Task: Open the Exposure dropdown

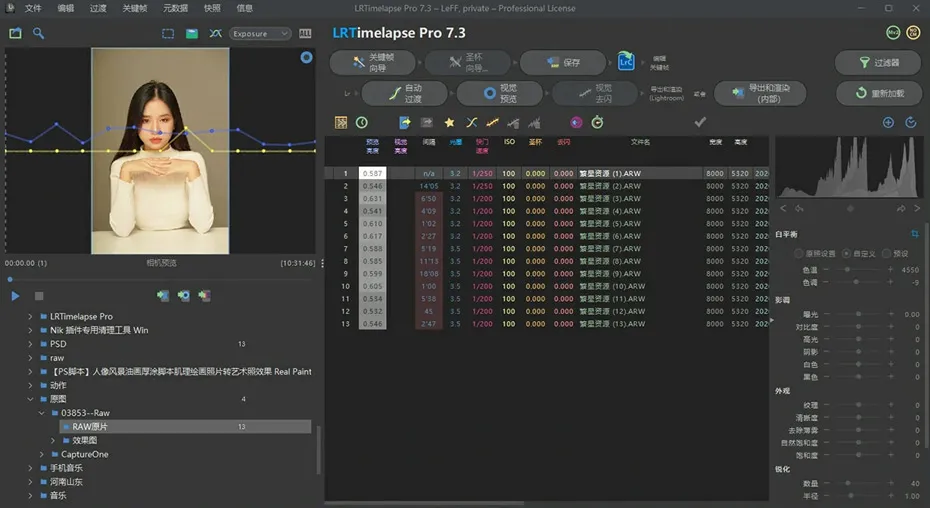Action: 259,33
